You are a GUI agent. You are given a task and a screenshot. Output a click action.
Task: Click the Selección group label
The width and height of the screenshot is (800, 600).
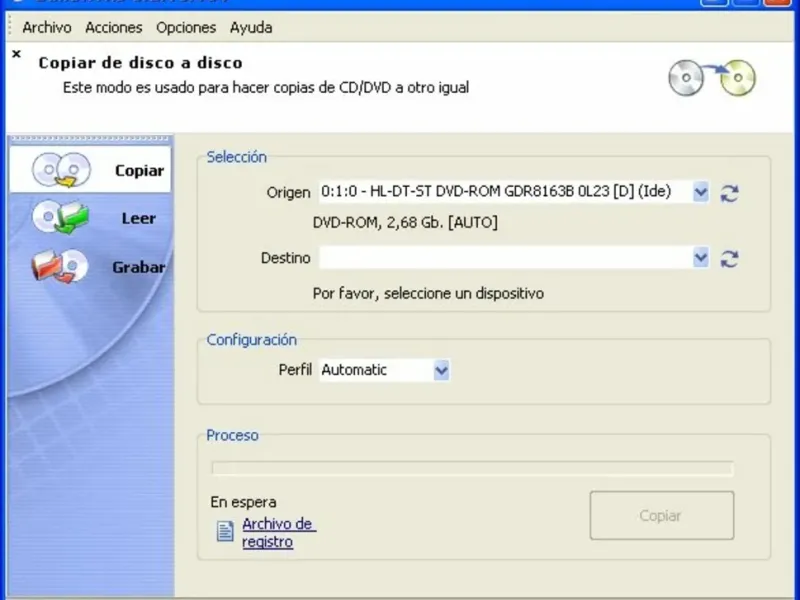click(236, 157)
